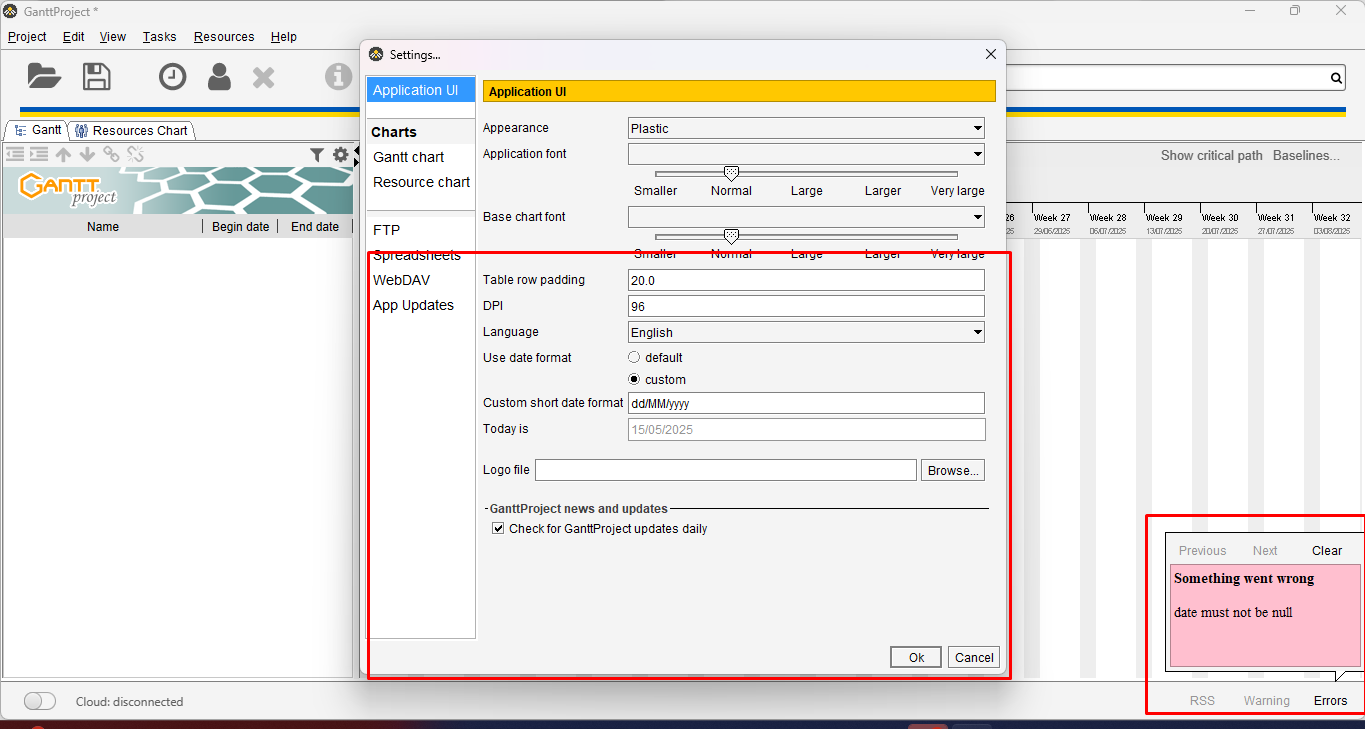Toggle the Cloud connection switch
1365x729 pixels.
pyautogui.click(x=40, y=701)
